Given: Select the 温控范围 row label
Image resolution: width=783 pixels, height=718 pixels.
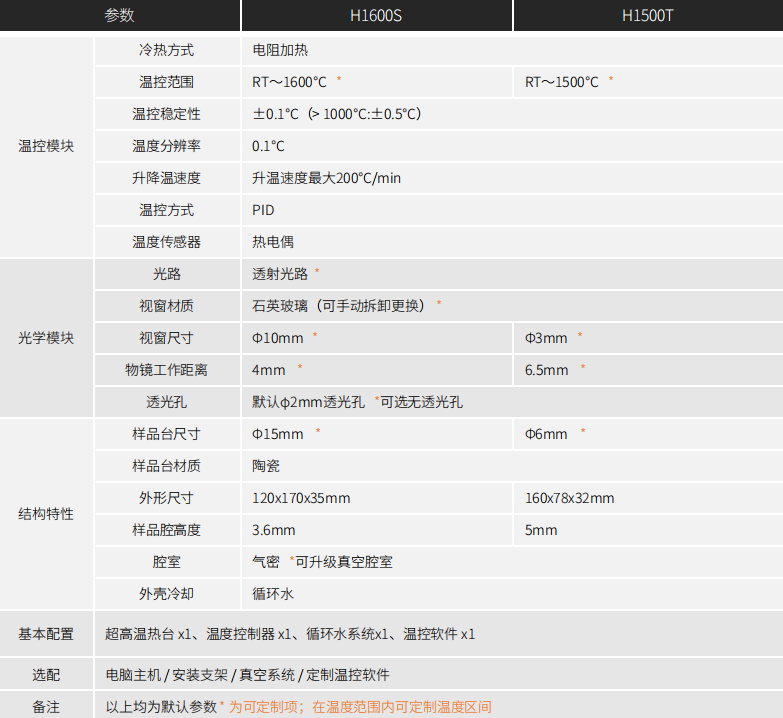Looking at the screenshot, I should tap(166, 82).
